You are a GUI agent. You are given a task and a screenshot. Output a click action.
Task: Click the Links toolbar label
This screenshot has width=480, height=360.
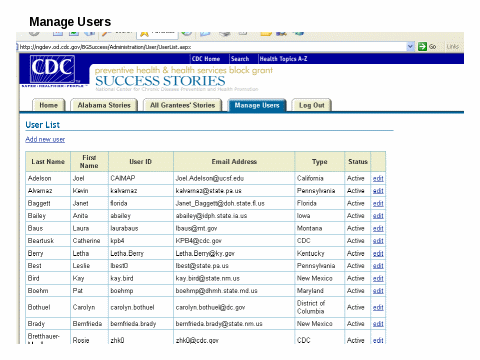453,47
